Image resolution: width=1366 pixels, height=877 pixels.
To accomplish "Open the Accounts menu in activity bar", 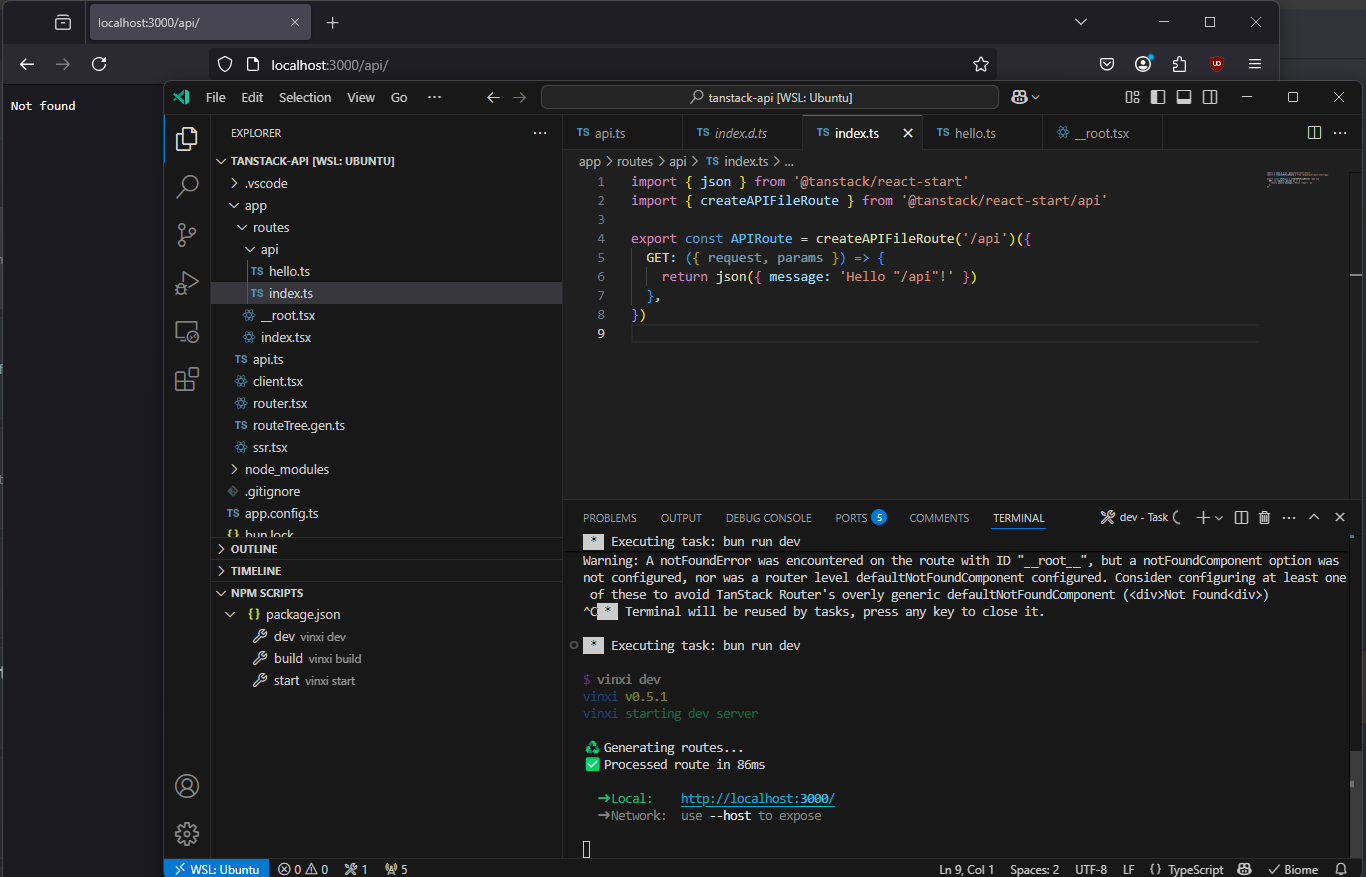I will (187, 786).
